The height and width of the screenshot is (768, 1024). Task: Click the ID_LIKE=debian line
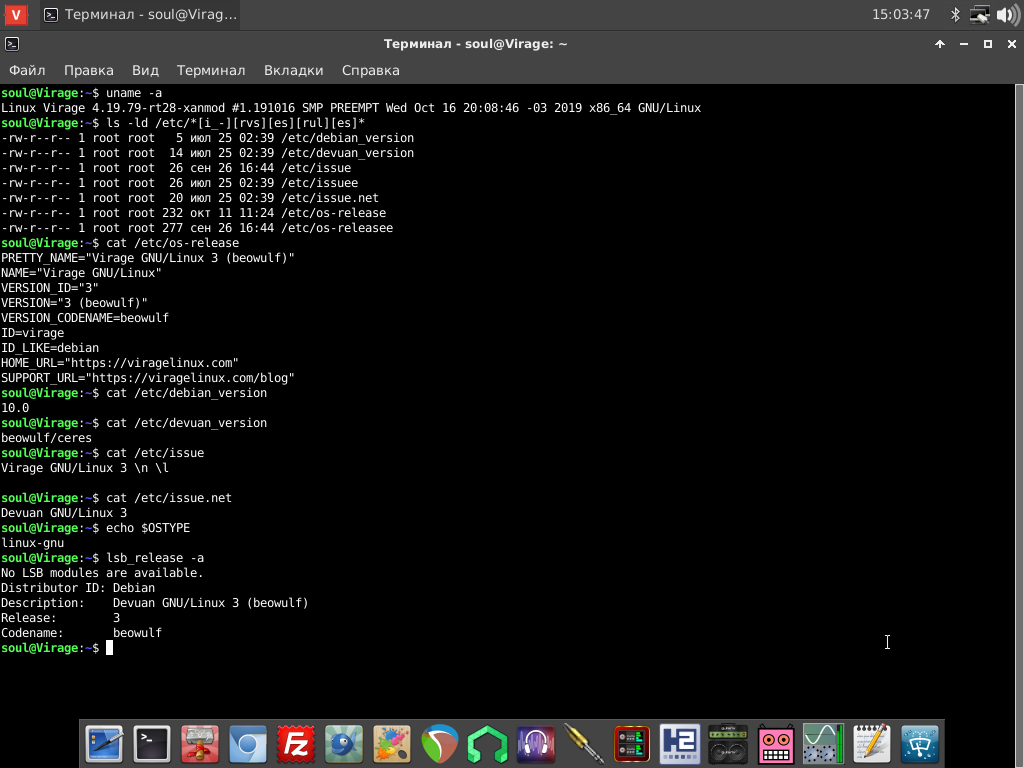(50, 348)
